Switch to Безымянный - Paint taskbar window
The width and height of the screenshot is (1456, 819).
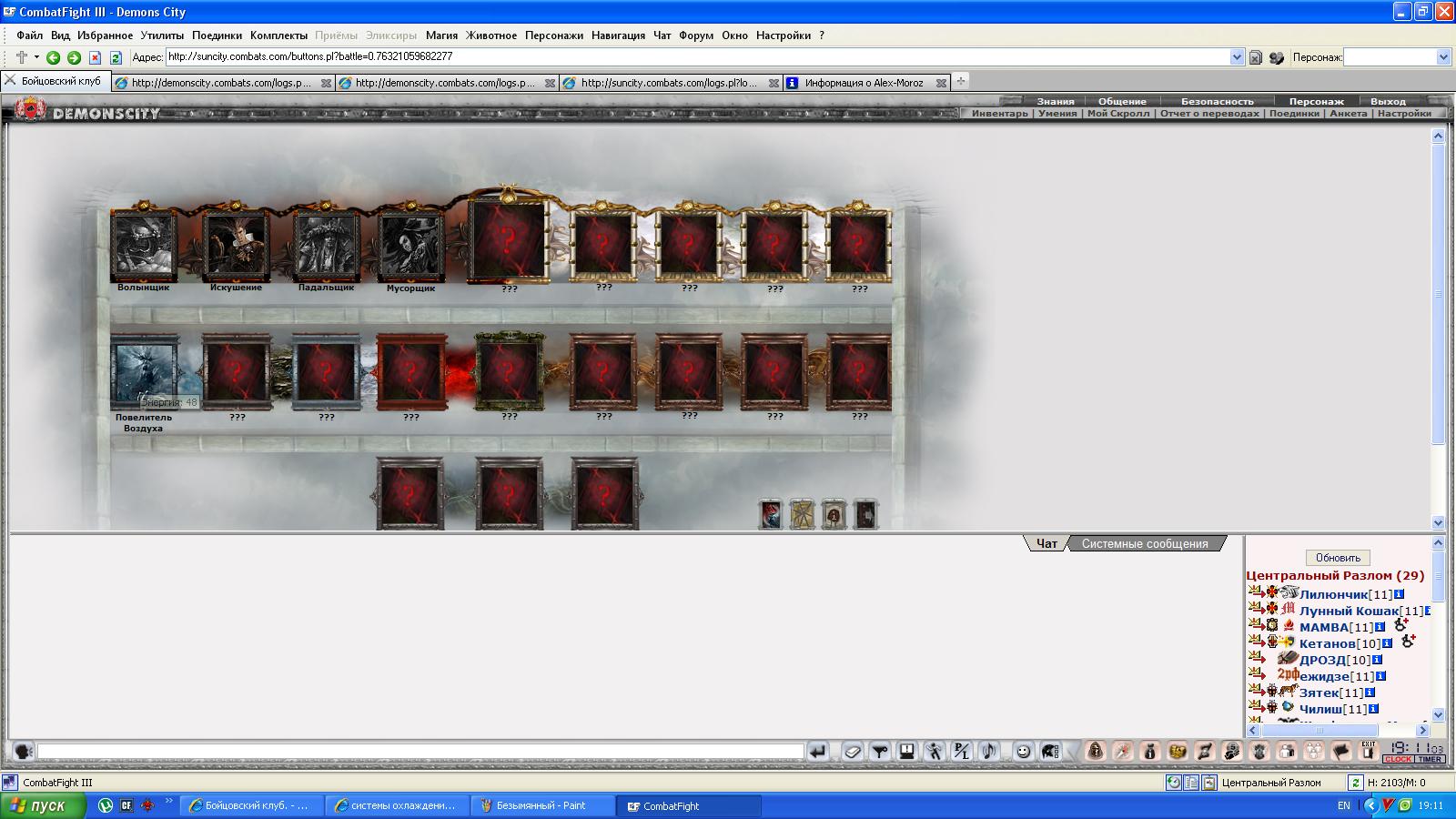click(542, 805)
